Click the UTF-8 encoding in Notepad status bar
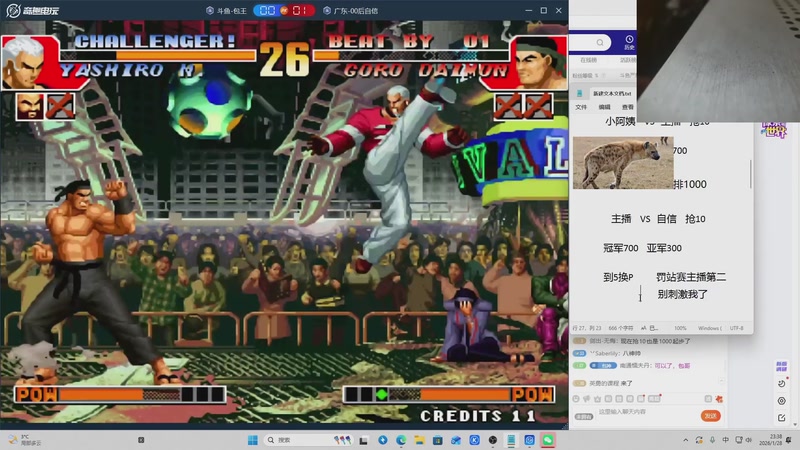Screen dimensions: 800x450 click(737, 328)
